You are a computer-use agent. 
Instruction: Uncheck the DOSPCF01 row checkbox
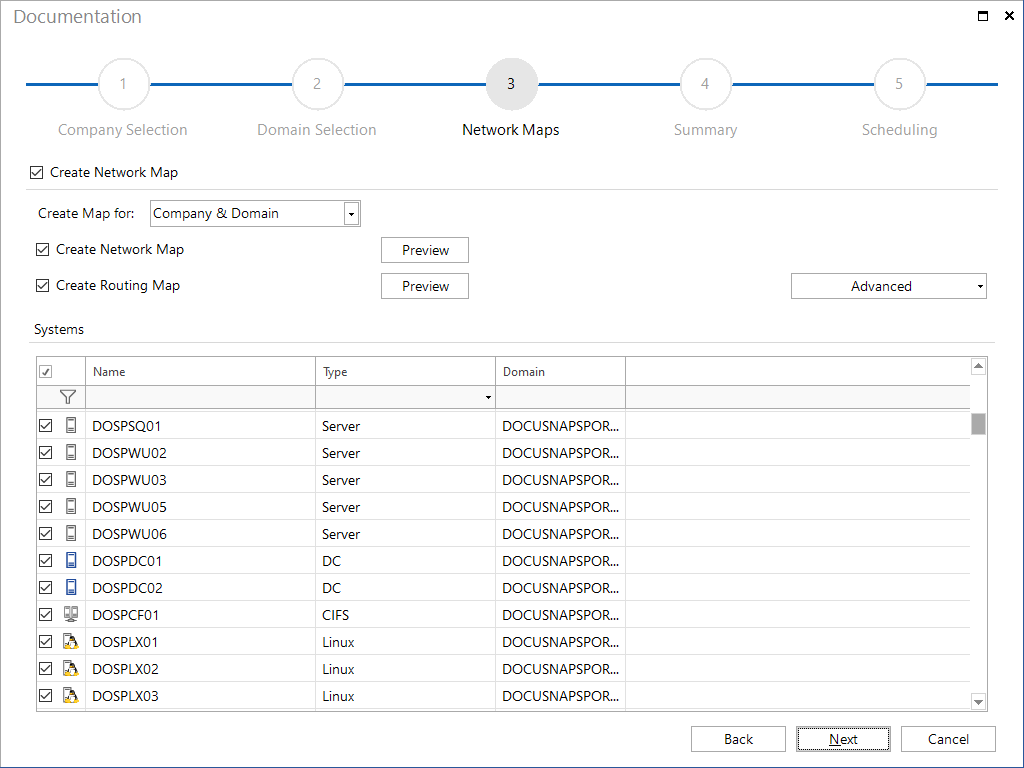[46, 615]
